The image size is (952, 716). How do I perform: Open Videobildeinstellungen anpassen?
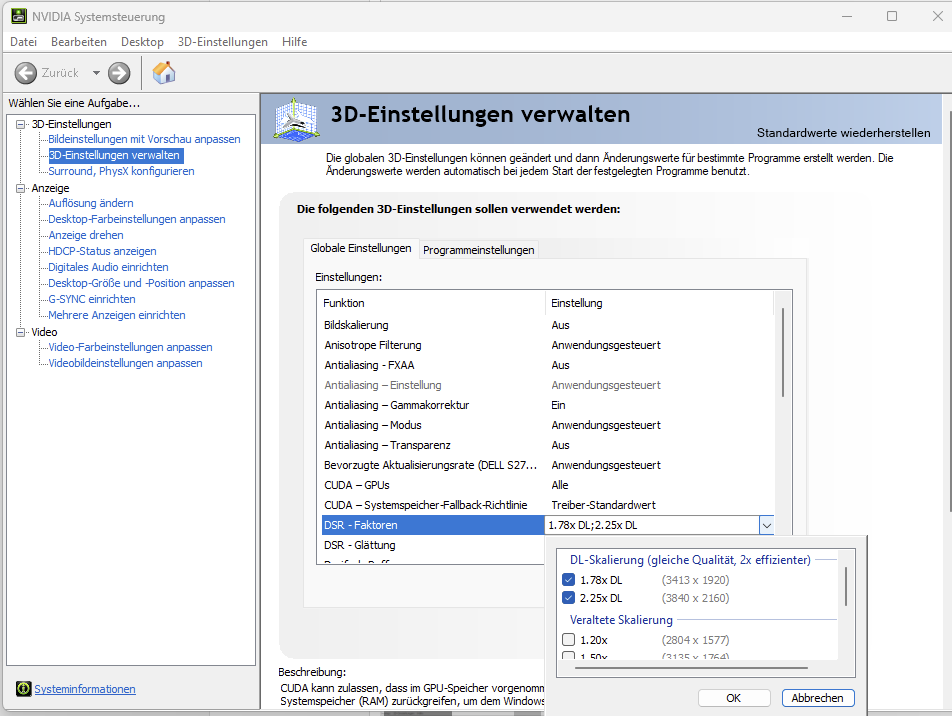point(125,363)
